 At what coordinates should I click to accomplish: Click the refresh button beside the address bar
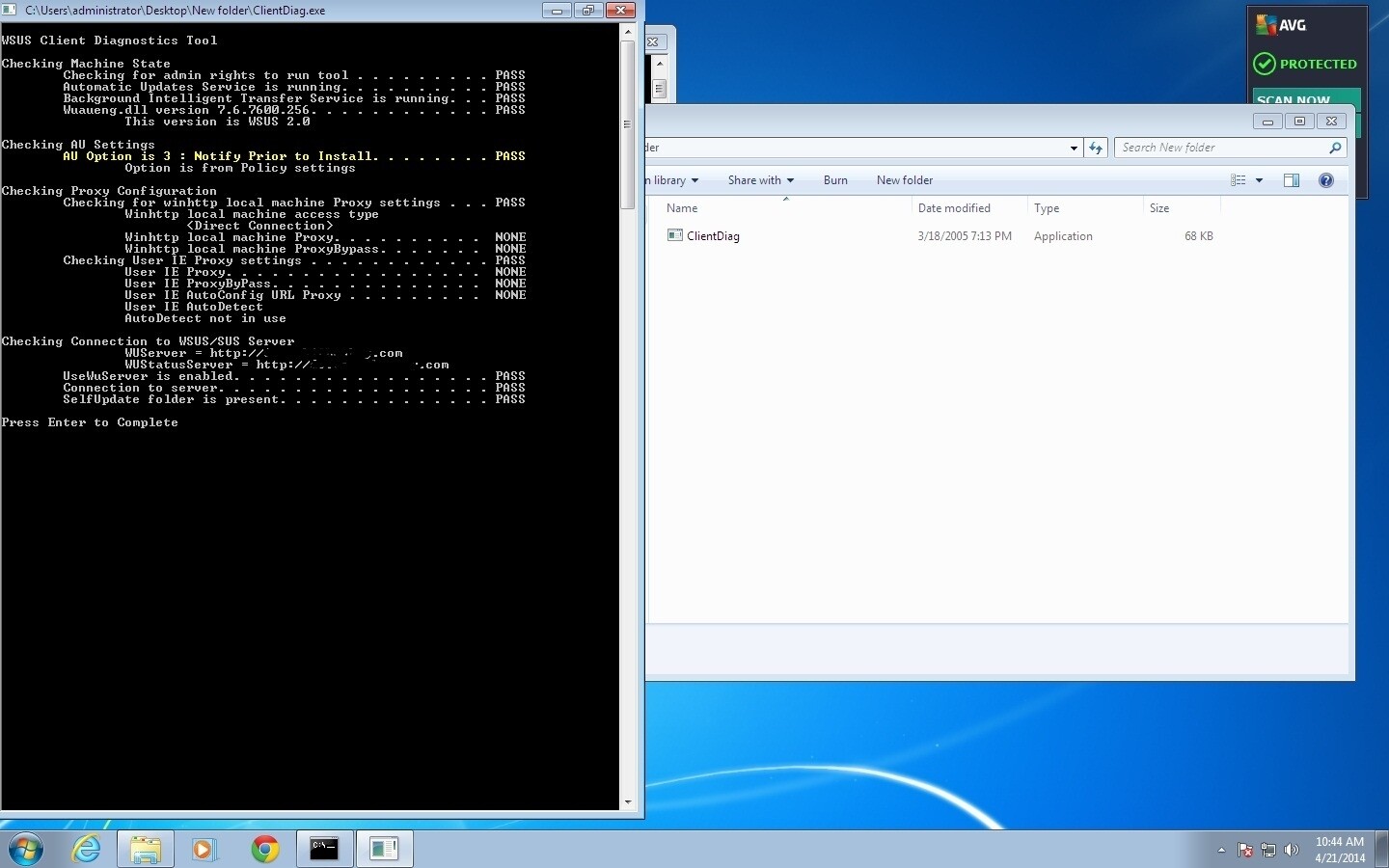click(x=1096, y=148)
